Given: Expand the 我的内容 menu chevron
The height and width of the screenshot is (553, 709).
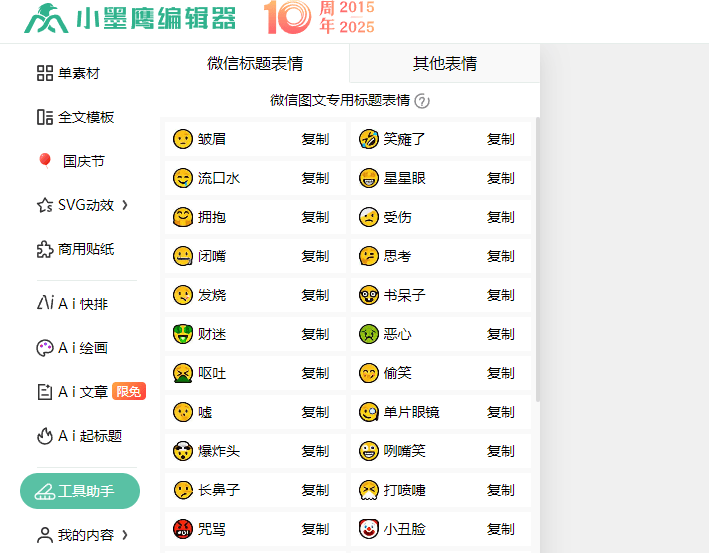Looking at the screenshot, I should pos(125,535).
